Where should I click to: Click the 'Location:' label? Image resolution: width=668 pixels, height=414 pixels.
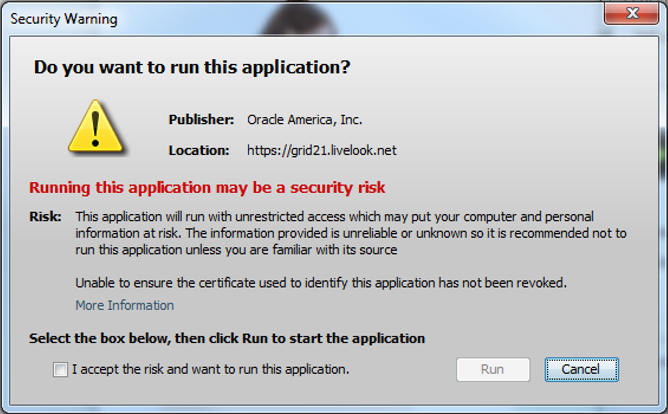(199, 150)
